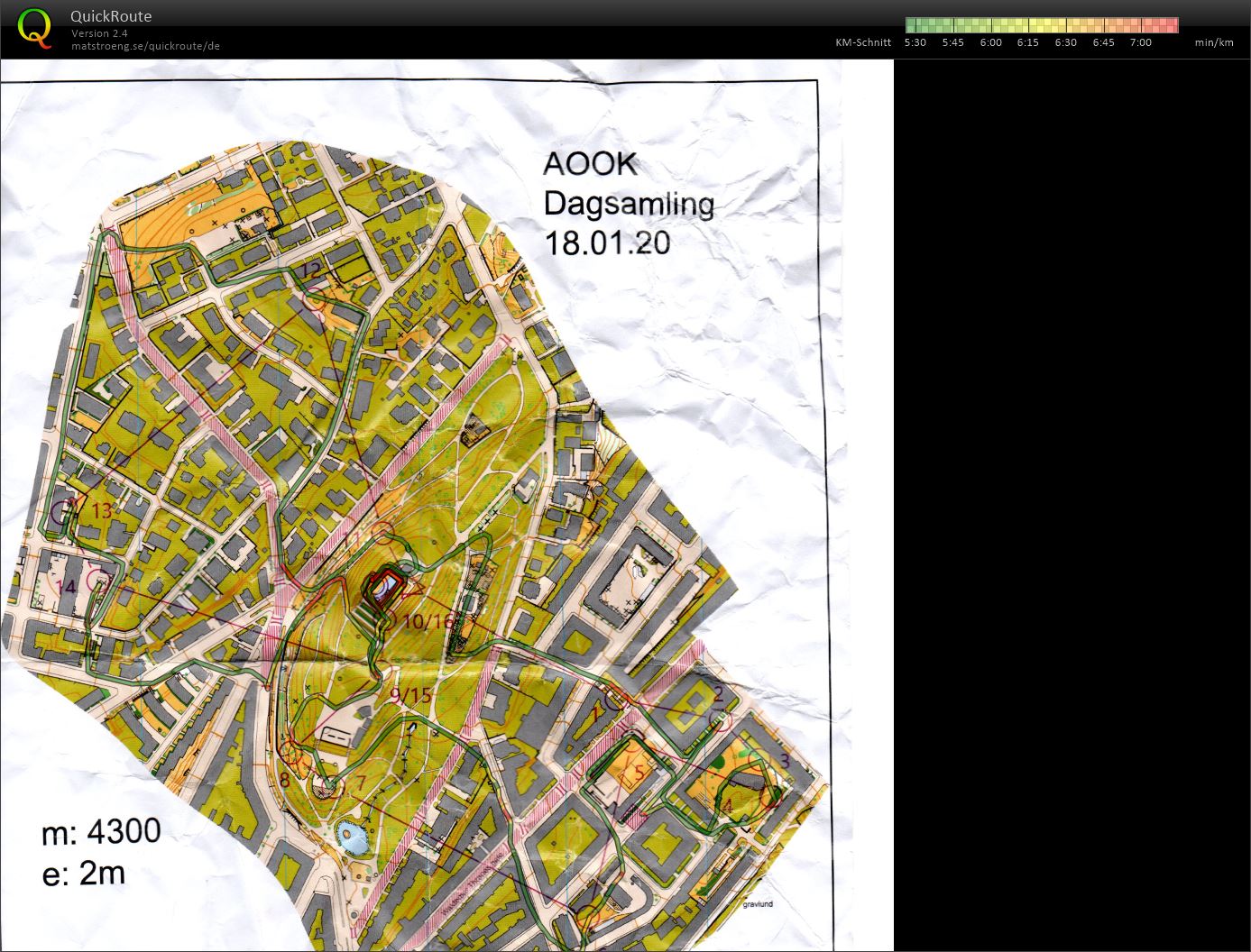Image resolution: width=1251 pixels, height=952 pixels.
Task: Open the matstroeng.se/quickroute/de link
Action: click(146, 45)
